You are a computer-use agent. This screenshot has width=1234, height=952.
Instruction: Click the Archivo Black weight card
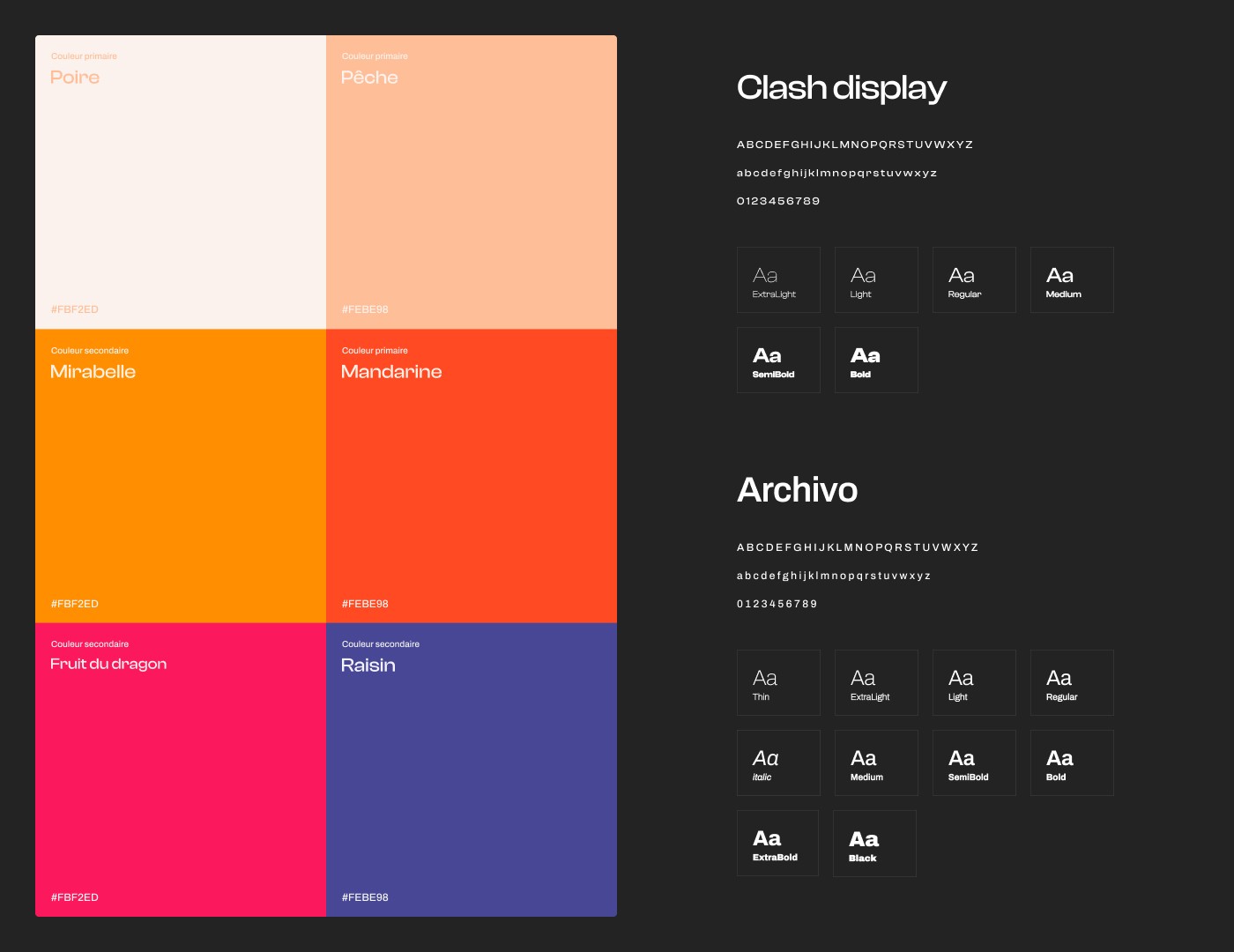coord(874,844)
